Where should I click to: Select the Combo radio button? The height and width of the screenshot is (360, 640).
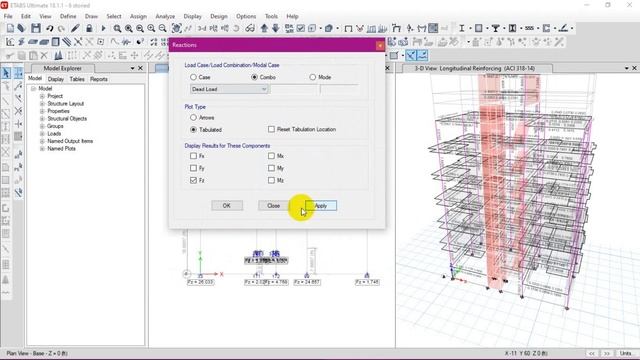coord(254,77)
